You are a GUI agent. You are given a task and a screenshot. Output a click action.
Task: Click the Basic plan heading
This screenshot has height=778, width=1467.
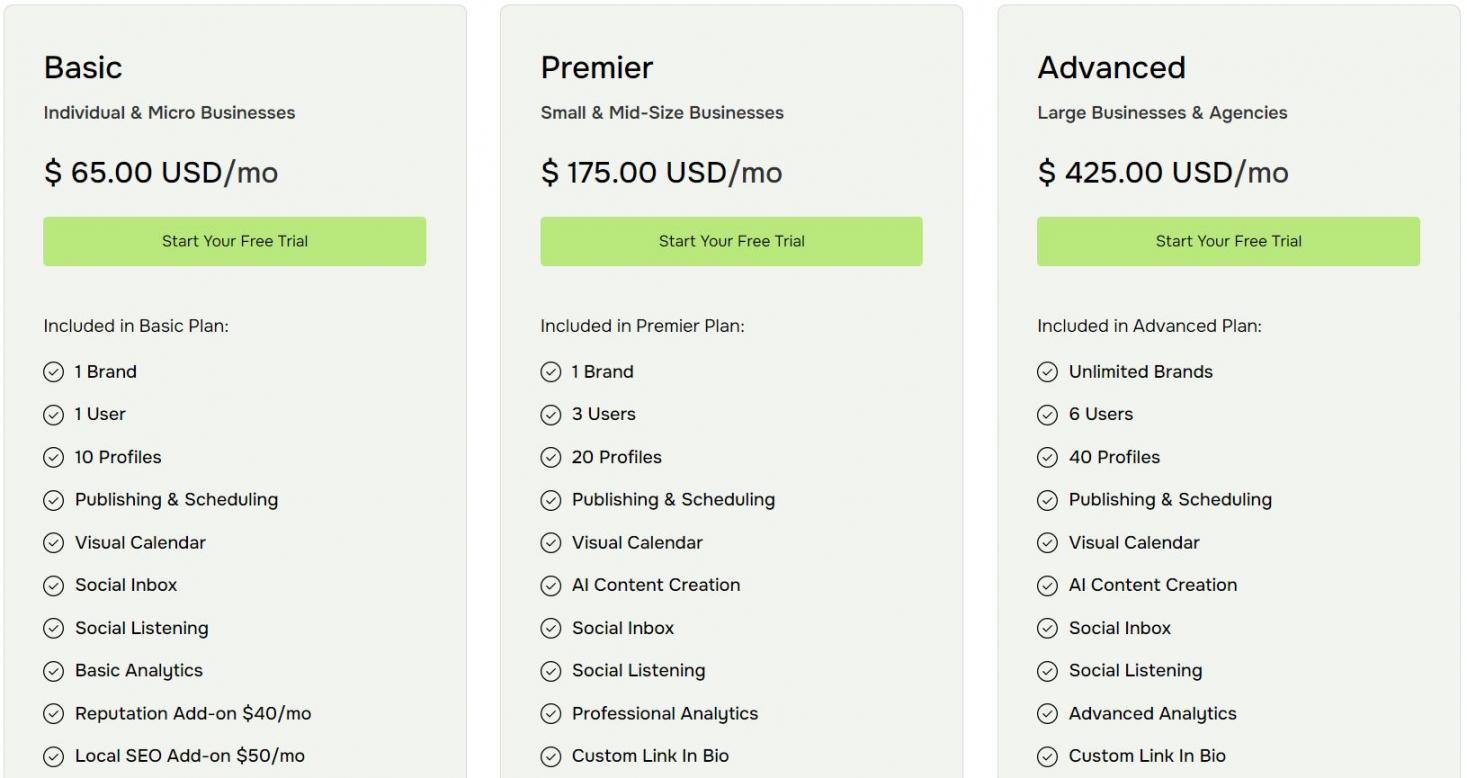pos(83,67)
